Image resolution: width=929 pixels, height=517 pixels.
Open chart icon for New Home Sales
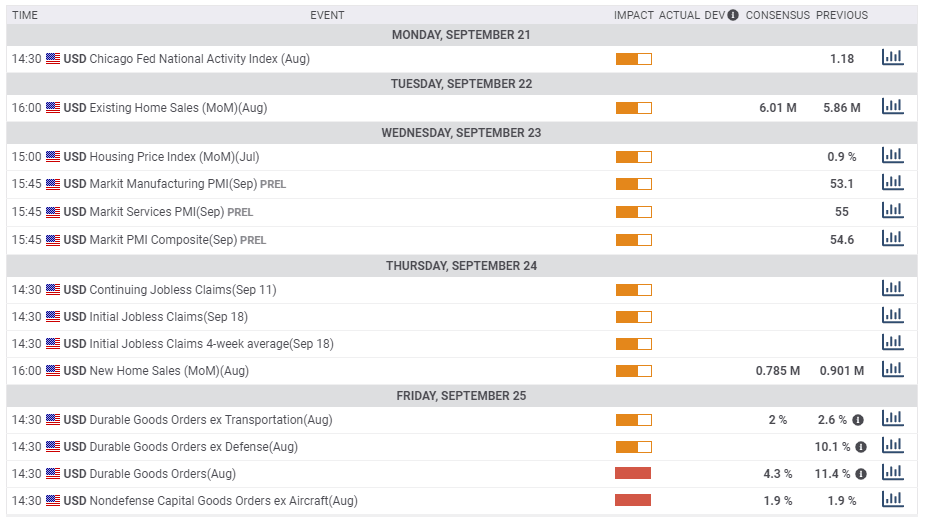[892, 370]
